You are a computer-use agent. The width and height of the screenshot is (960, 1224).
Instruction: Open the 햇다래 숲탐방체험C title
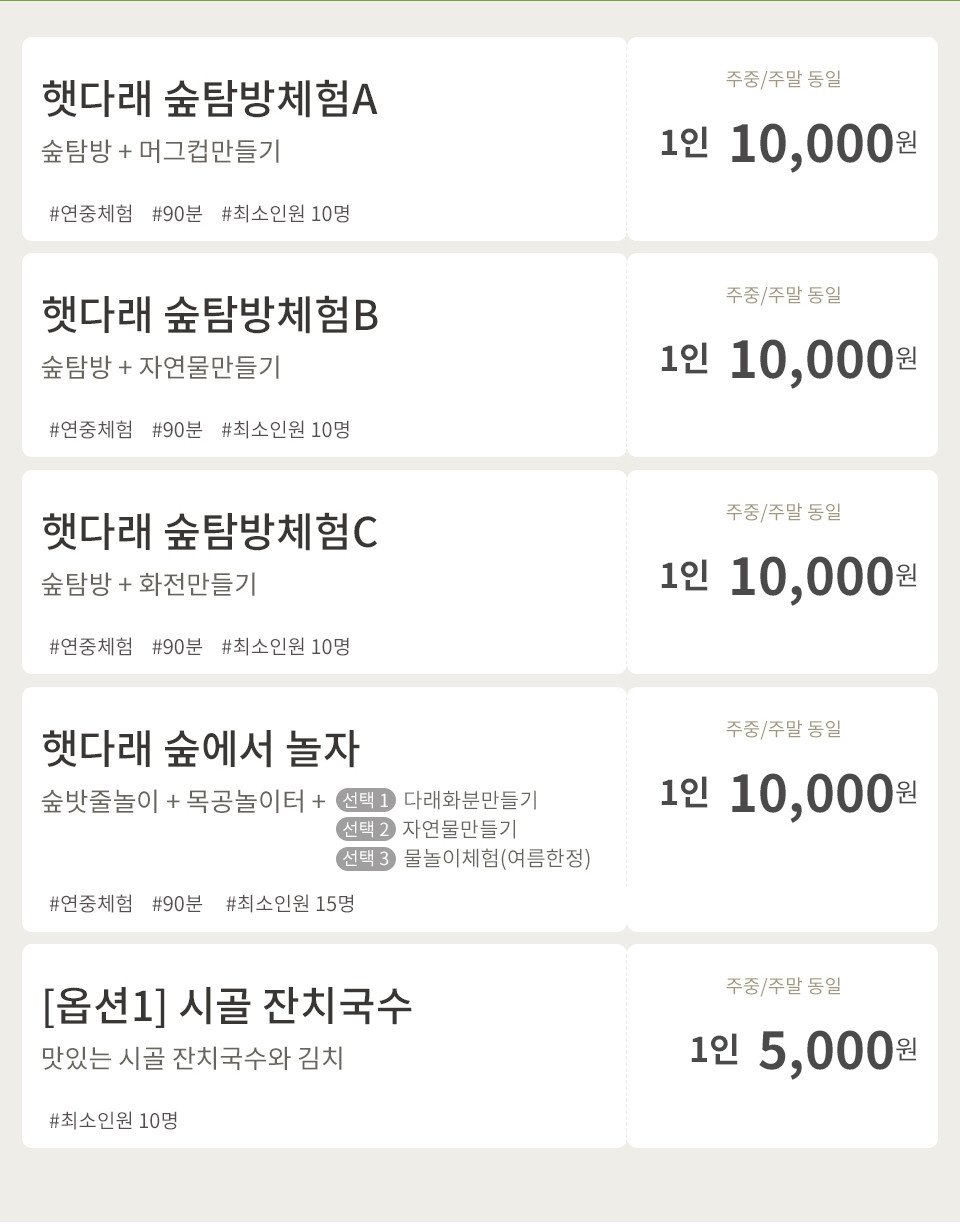pyautogui.click(x=209, y=531)
